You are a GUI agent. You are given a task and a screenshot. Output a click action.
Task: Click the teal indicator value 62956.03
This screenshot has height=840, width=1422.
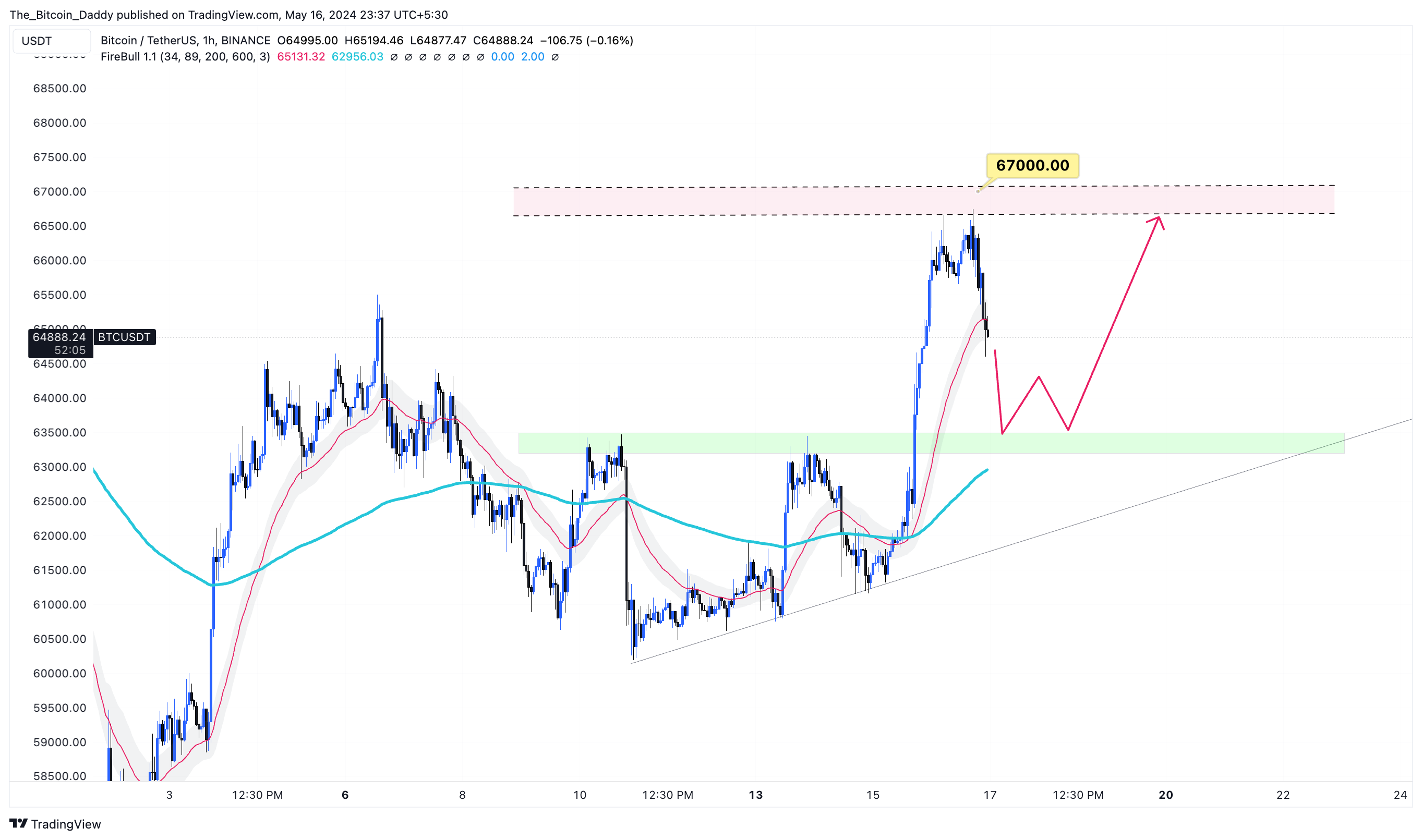tap(357, 57)
